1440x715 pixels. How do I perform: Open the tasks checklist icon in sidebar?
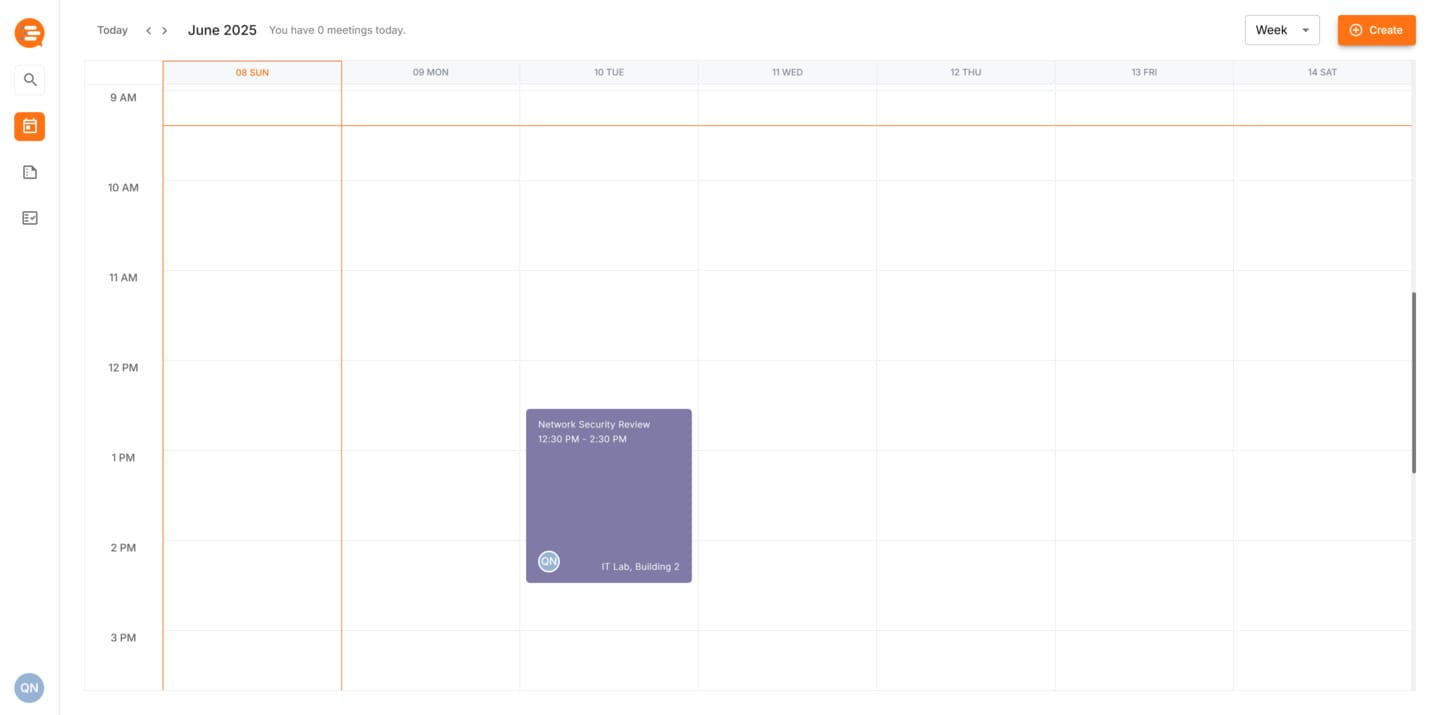coord(30,218)
